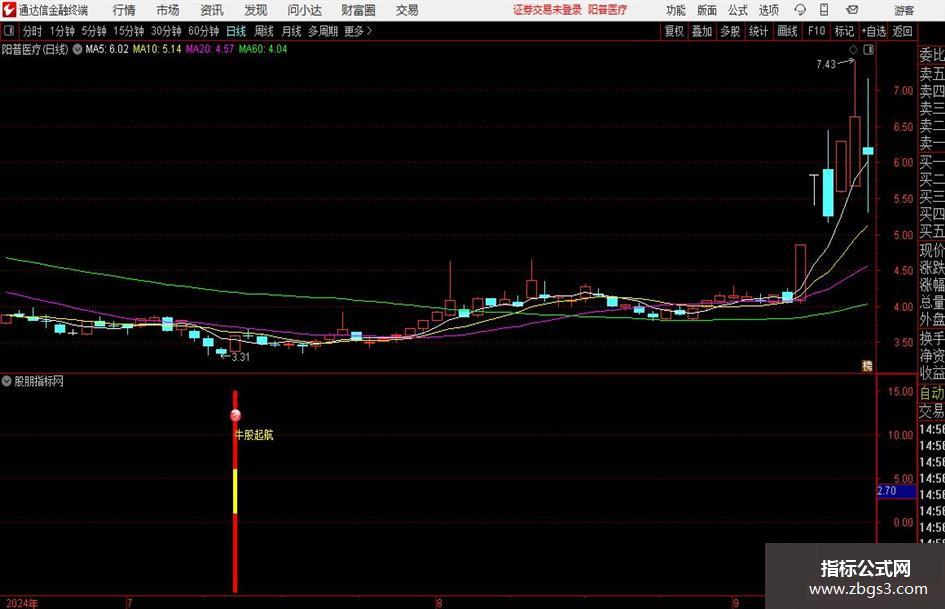The height and width of the screenshot is (609, 945).
Task: Click the 牛股起航 signal label
Action: (253, 435)
